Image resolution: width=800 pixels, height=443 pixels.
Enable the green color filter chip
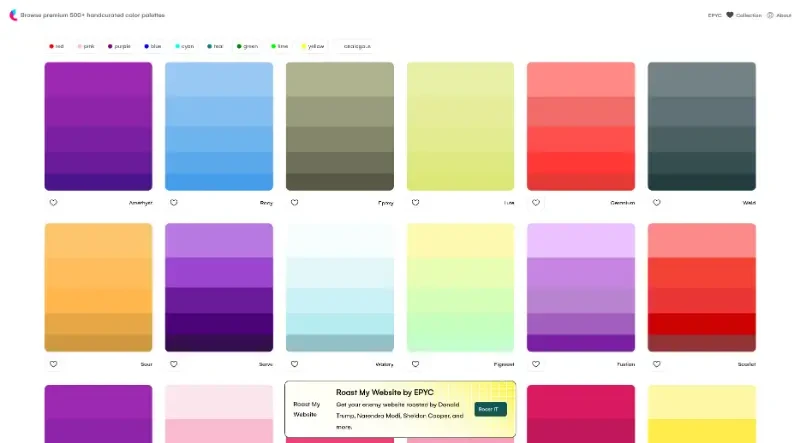[x=247, y=46]
